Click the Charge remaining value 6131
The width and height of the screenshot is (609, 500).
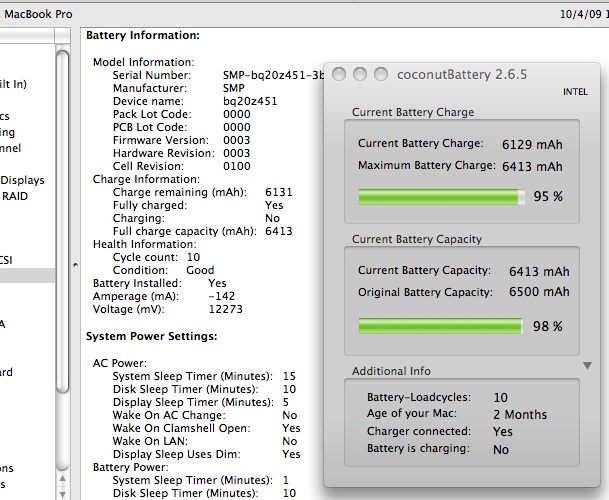[x=278, y=192]
